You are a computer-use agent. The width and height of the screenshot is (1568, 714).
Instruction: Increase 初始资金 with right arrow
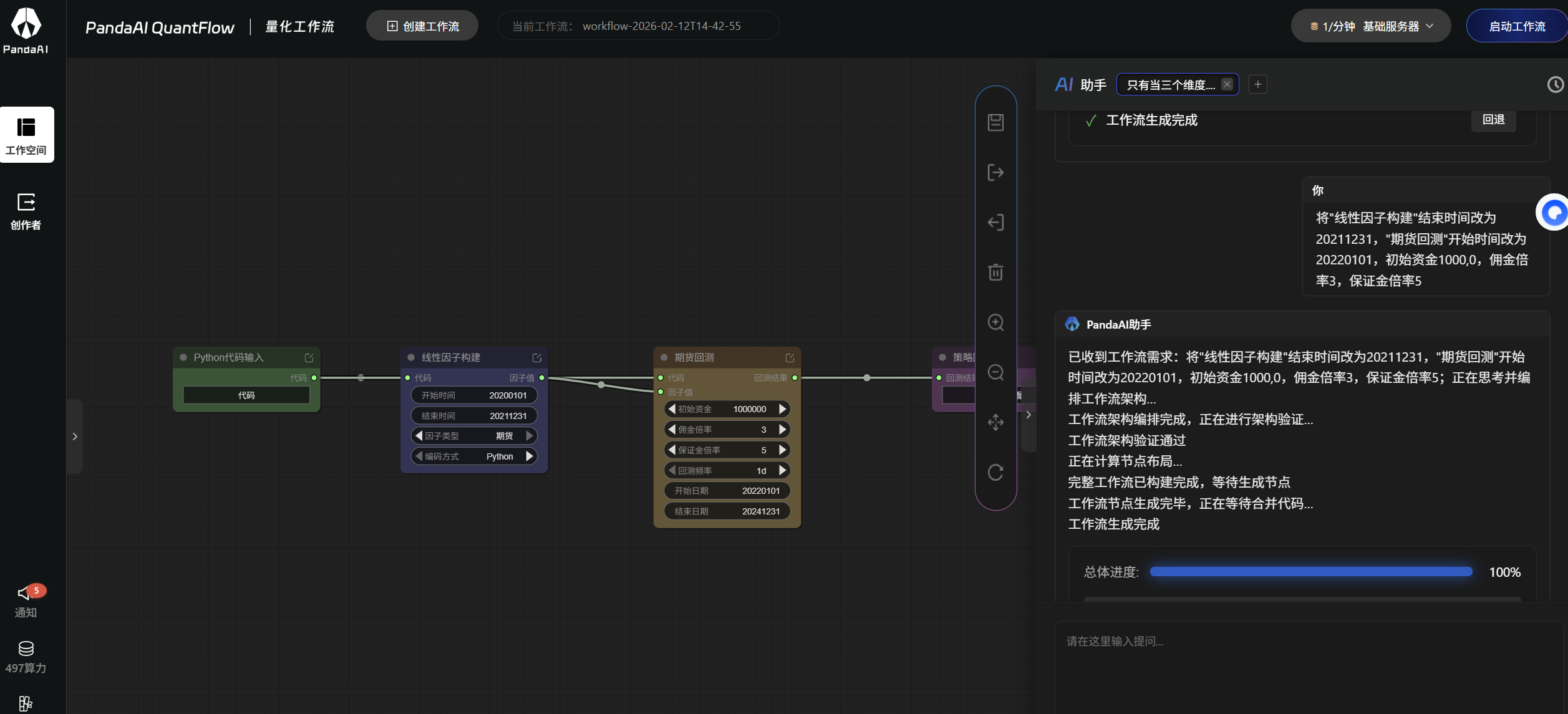tap(783, 409)
